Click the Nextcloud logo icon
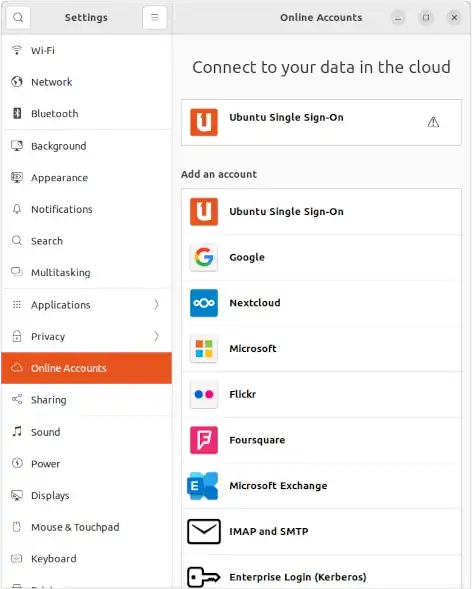 [204, 303]
